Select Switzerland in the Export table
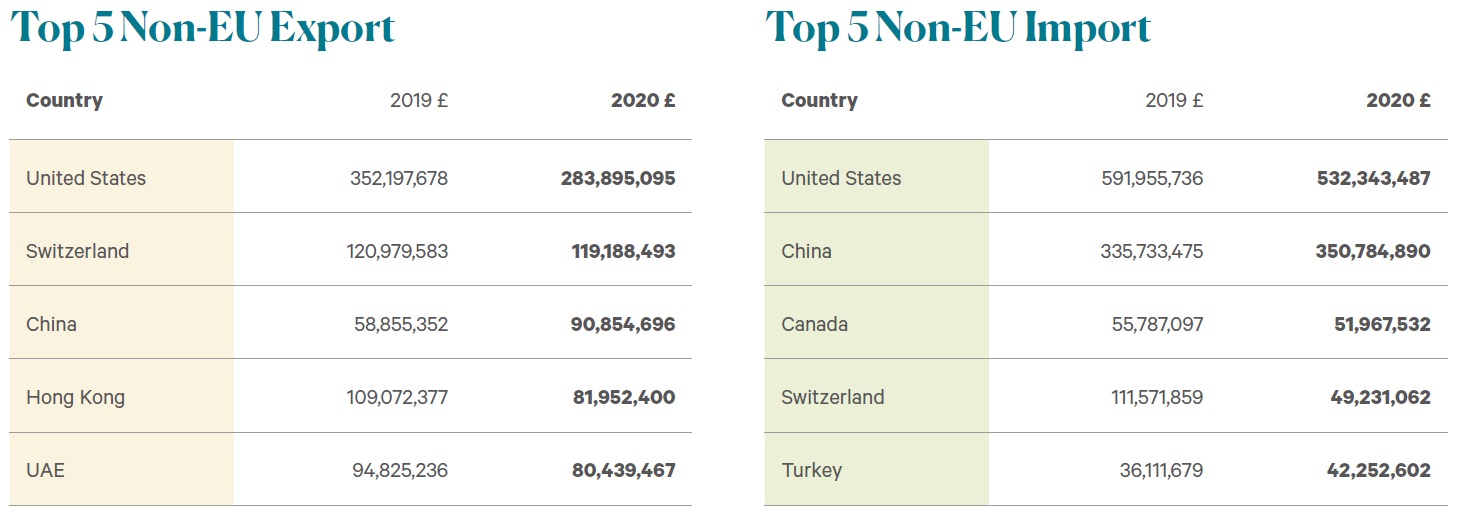The image size is (1461, 521). pos(78,251)
